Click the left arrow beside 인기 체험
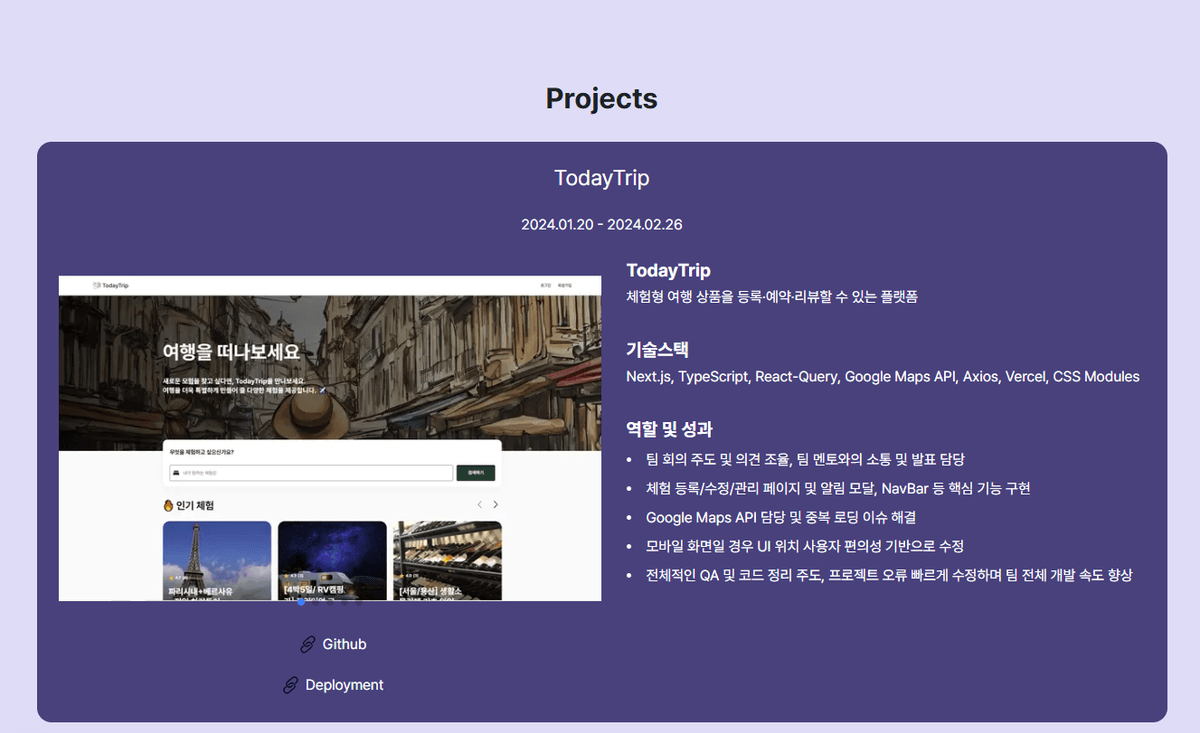The width and height of the screenshot is (1200, 733). click(479, 503)
